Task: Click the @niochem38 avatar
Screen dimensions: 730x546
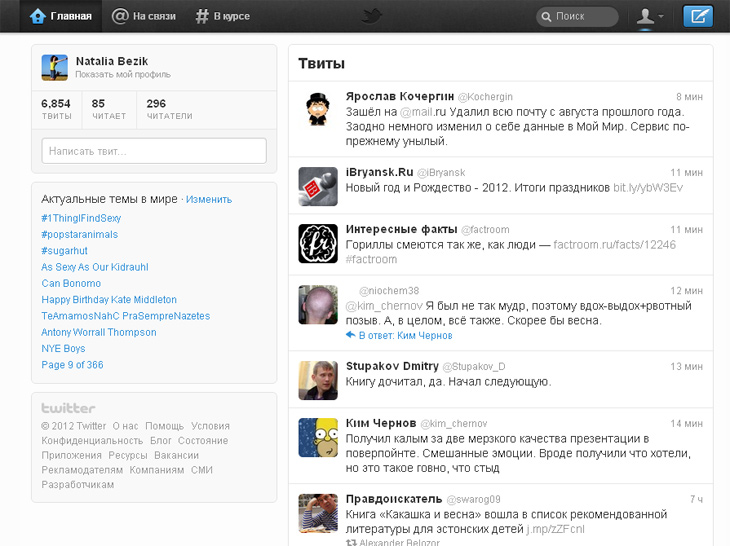Action: 318,304
